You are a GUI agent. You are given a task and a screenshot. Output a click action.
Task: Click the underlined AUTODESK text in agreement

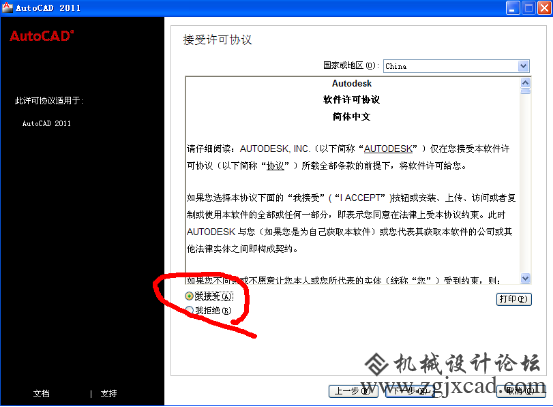(x=388, y=149)
